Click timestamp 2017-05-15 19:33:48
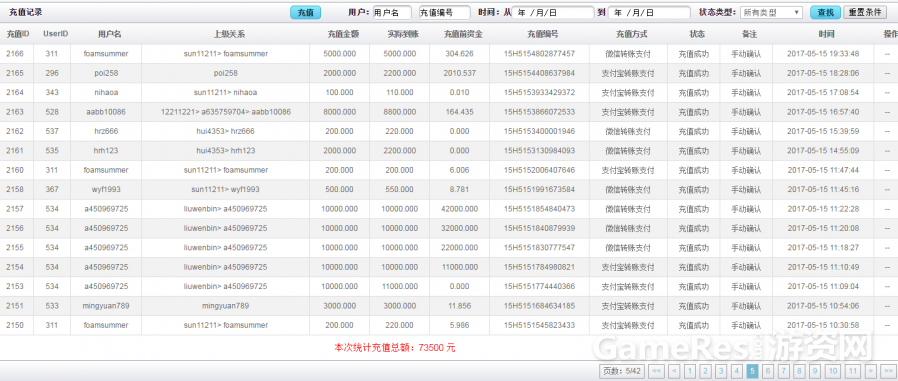The width and height of the screenshot is (898, 381). [x=823, y=54]
